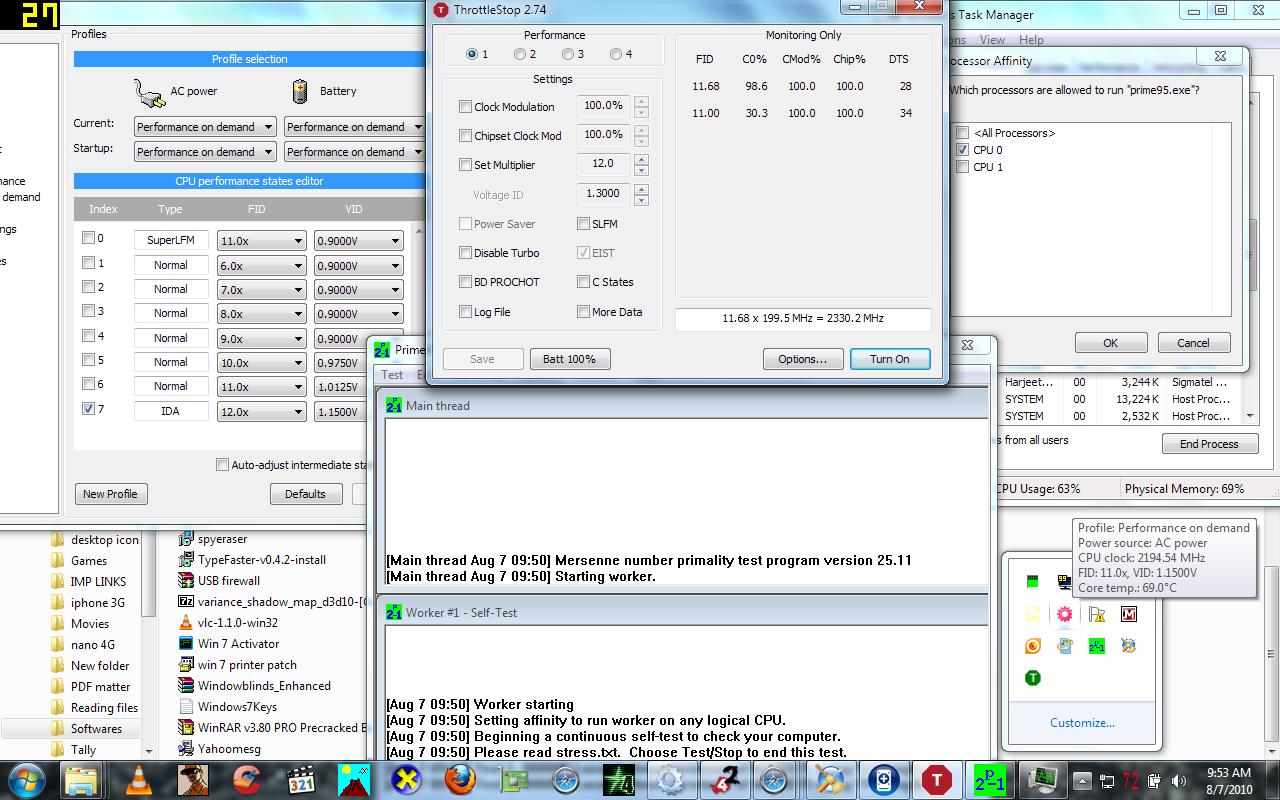1280x800 pixels.
Task: Open the VLC media player taskbar icon
Action: 138,778
